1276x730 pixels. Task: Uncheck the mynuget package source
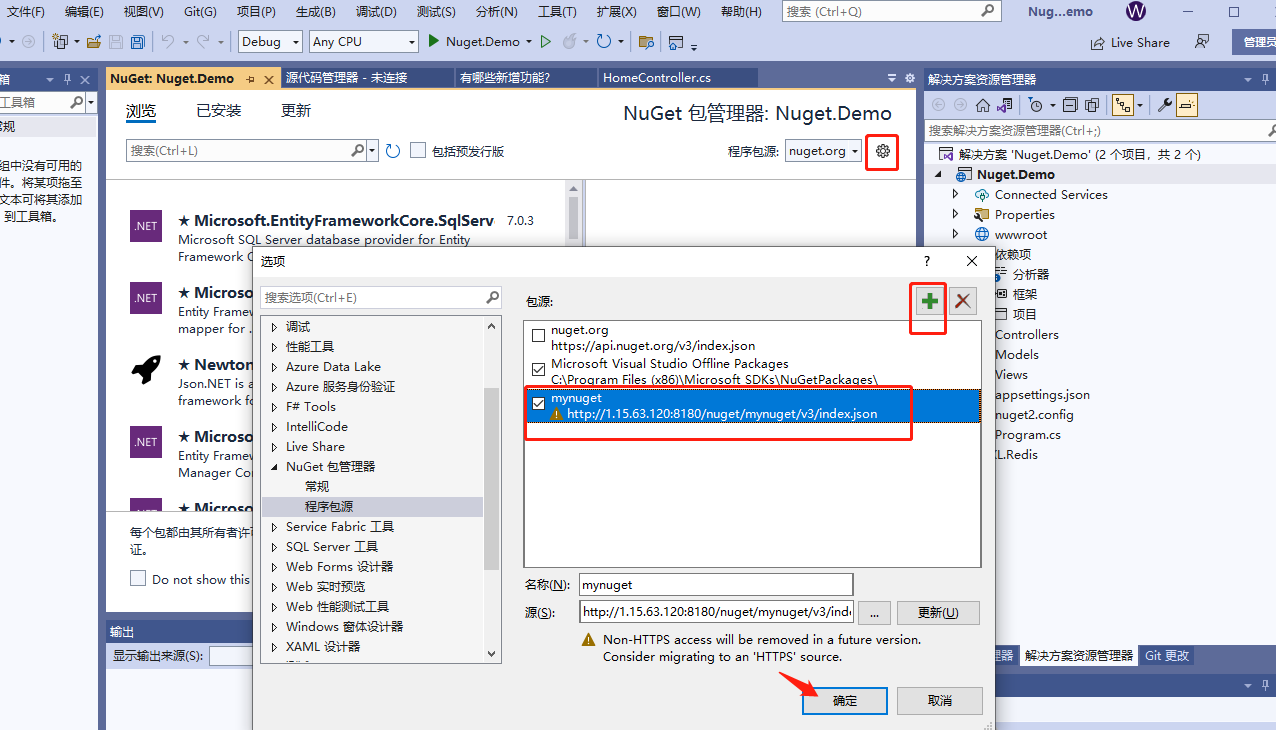(539, 402)
